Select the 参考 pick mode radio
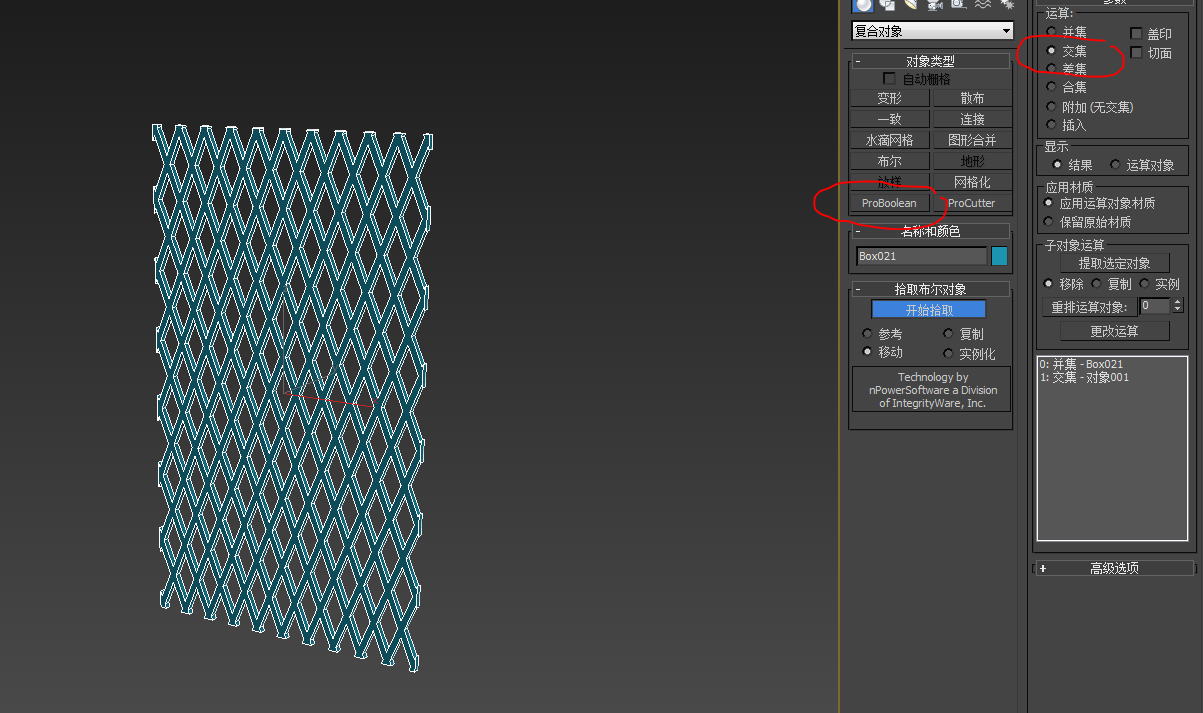The height and width of the screenshot is (713, 1203). pyautogui.click(x=867, y=334)
